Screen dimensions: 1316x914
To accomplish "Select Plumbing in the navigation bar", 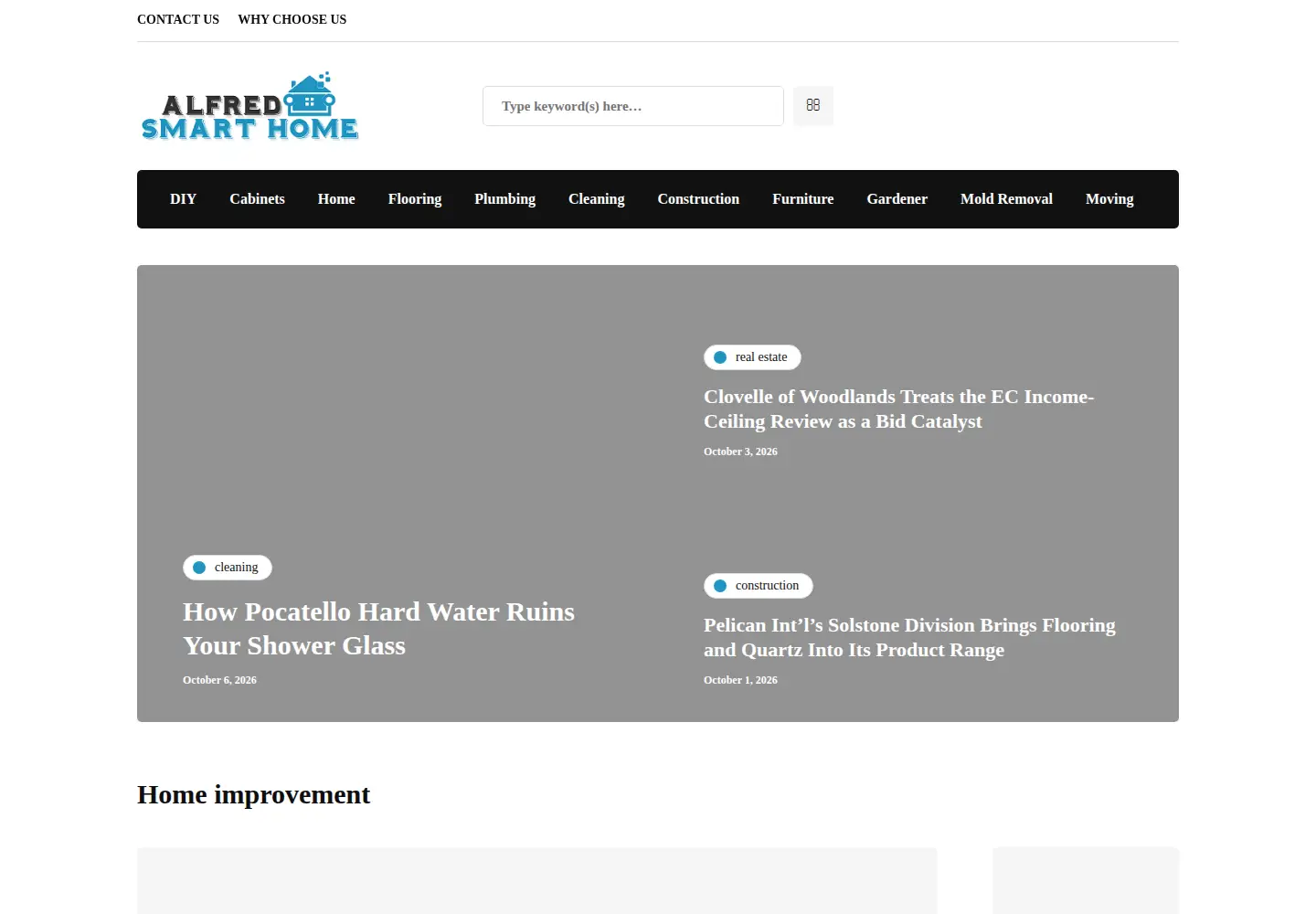I will [504, 199].
